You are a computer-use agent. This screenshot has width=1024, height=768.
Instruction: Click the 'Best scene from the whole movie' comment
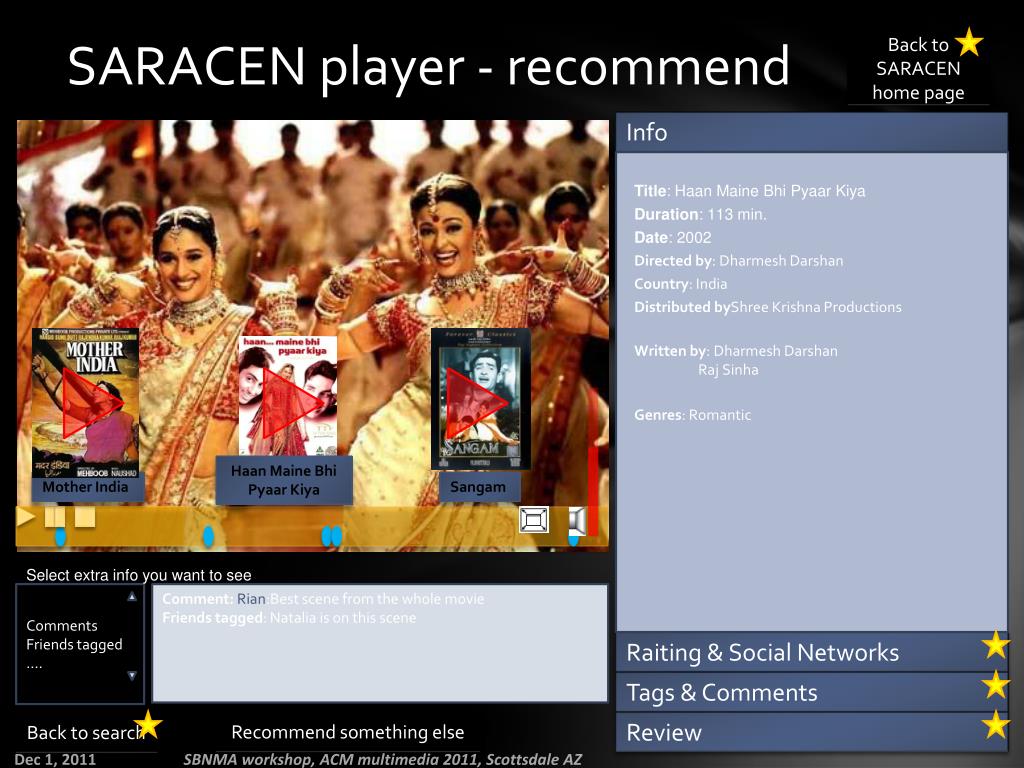coord(377,599)
